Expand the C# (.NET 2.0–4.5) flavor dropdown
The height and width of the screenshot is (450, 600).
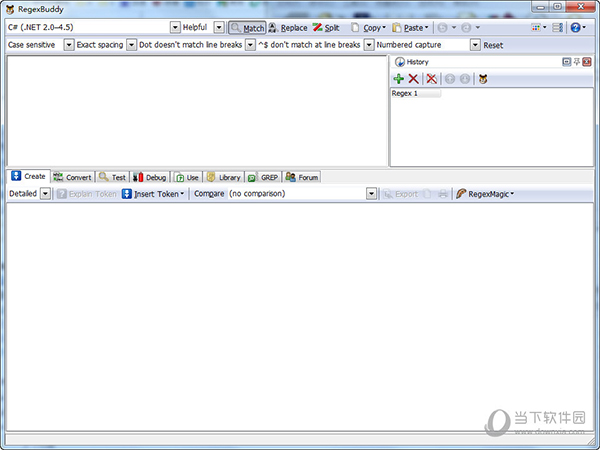click(175, 28)
